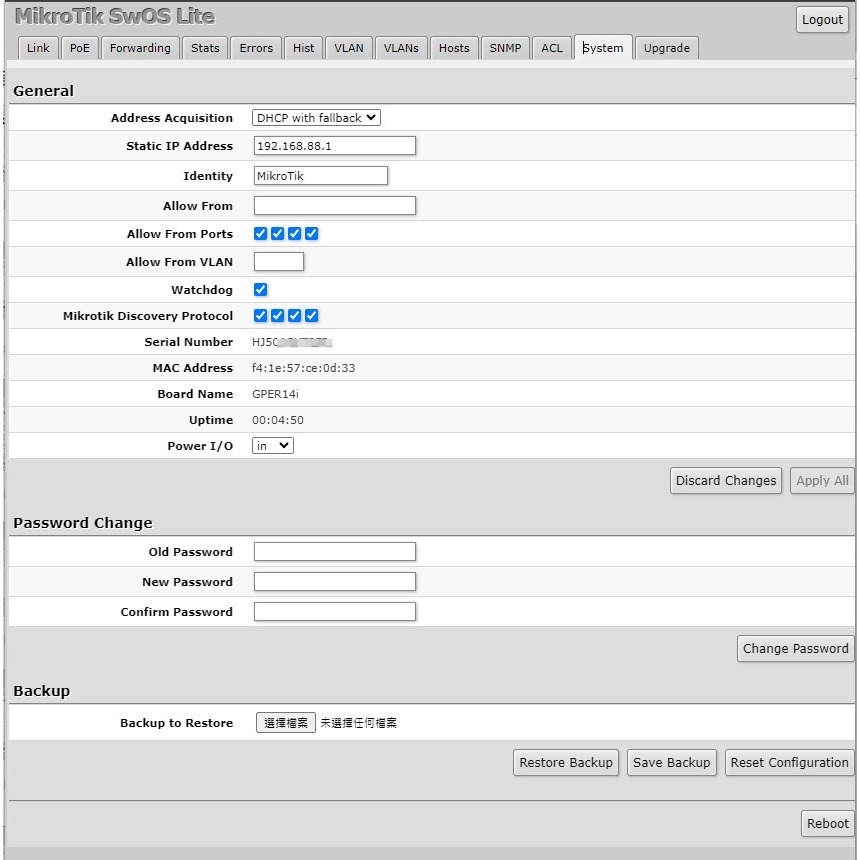
Task: Focus the Confirm Password field
Action: pyautogui.click(x=335, y=612)
